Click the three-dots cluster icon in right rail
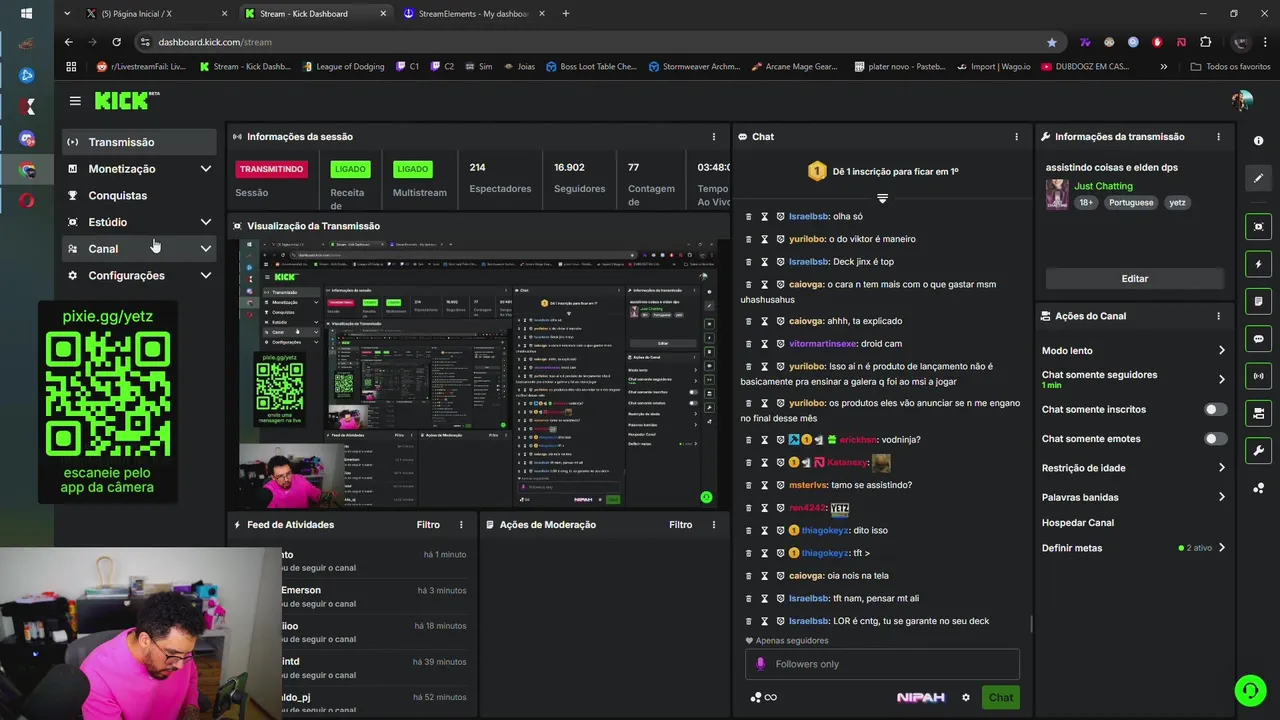This screenshot has width=1280, height=720. click(1259, 488)
